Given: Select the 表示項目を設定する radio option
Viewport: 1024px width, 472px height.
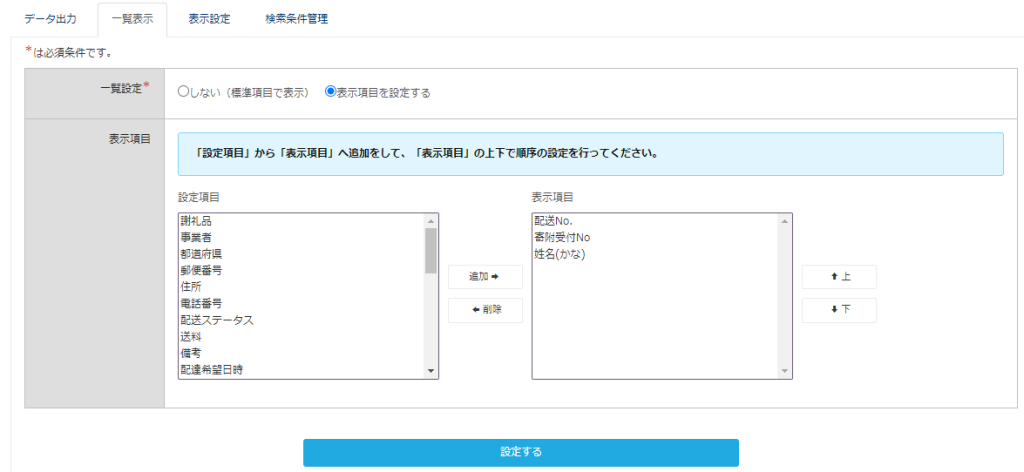Looking at the screenshot, I should [x=331, y=92].
